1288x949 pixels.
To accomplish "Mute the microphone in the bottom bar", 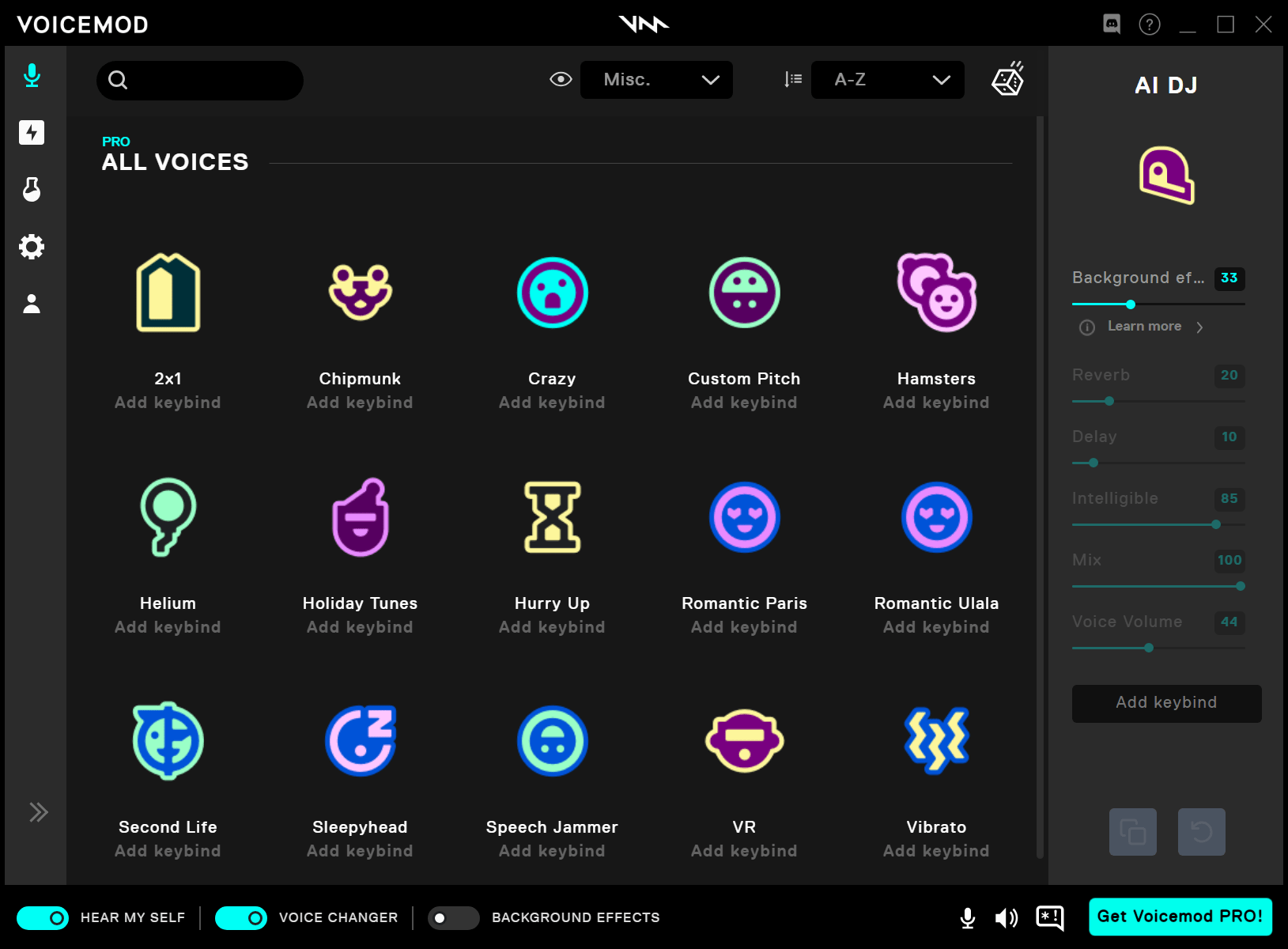I will [x=967, y=917].
